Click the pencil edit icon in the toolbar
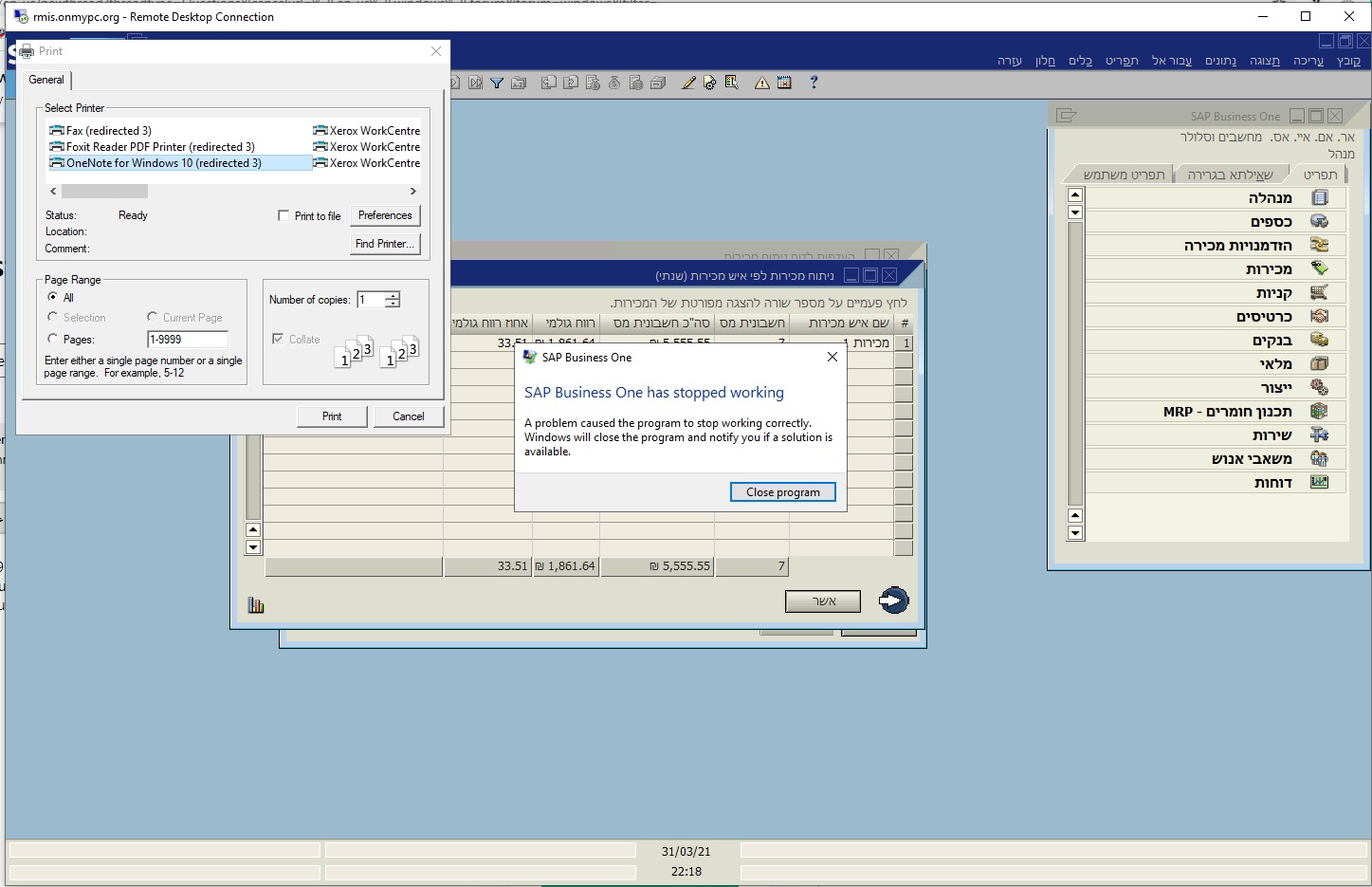Viewport: 1372px width, 887px height. point(688,83)
